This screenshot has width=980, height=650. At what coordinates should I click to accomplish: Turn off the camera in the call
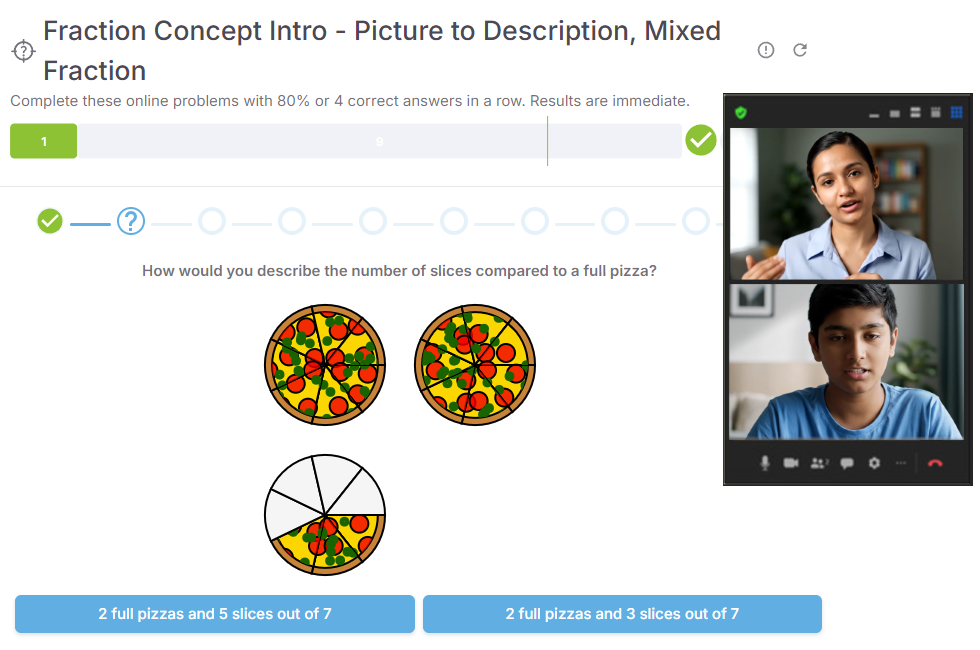pyautogui.click(x=791, y=463)
